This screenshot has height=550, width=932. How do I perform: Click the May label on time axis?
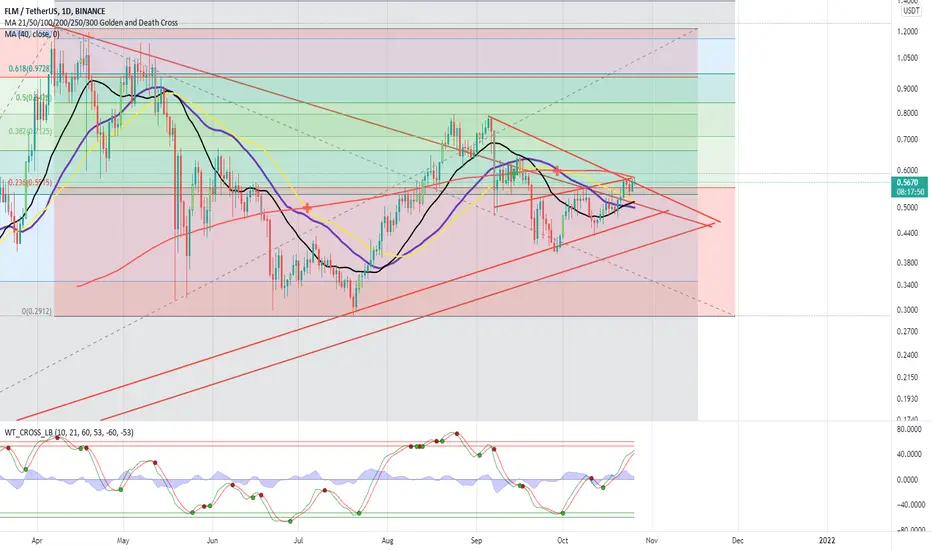[123, 540]
